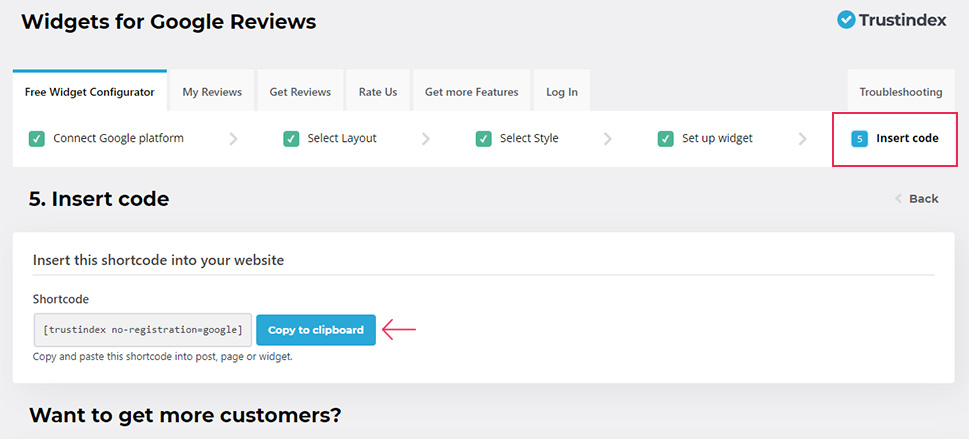Click the Insert this shortcode into your website text

coord(158,260)
